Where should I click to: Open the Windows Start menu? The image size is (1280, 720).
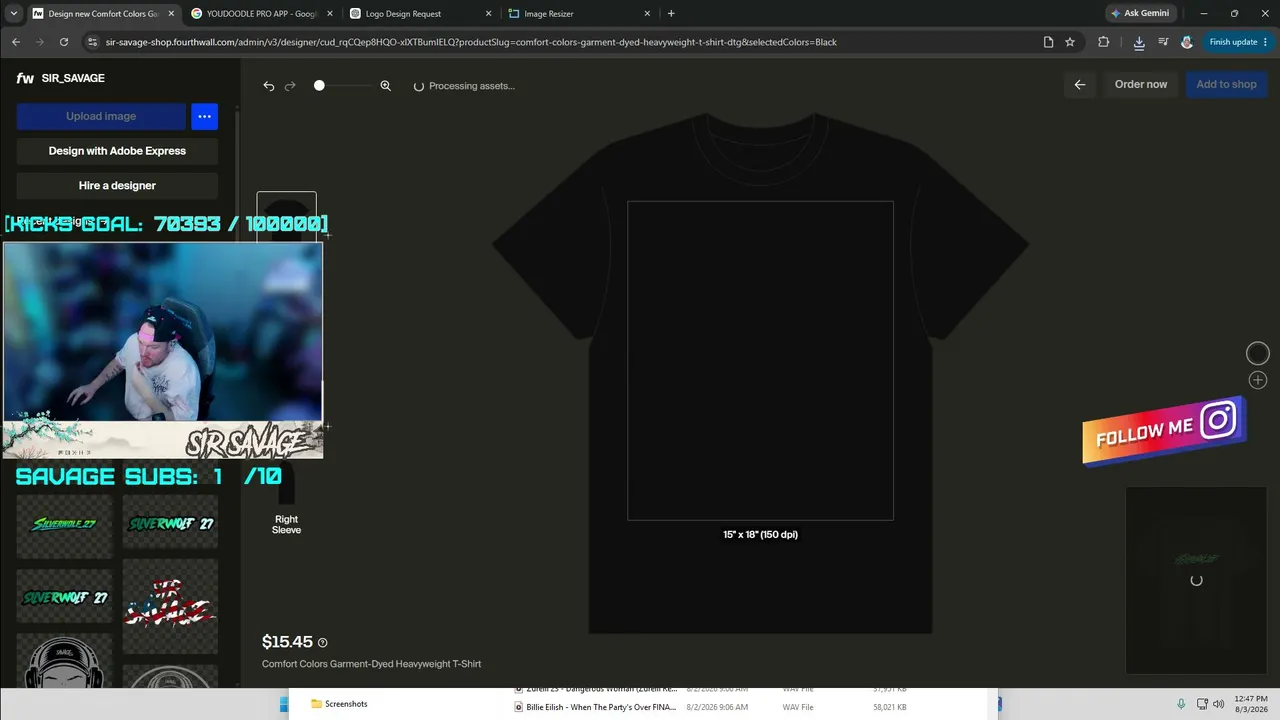pyautogui.click(x=284, y=704)
